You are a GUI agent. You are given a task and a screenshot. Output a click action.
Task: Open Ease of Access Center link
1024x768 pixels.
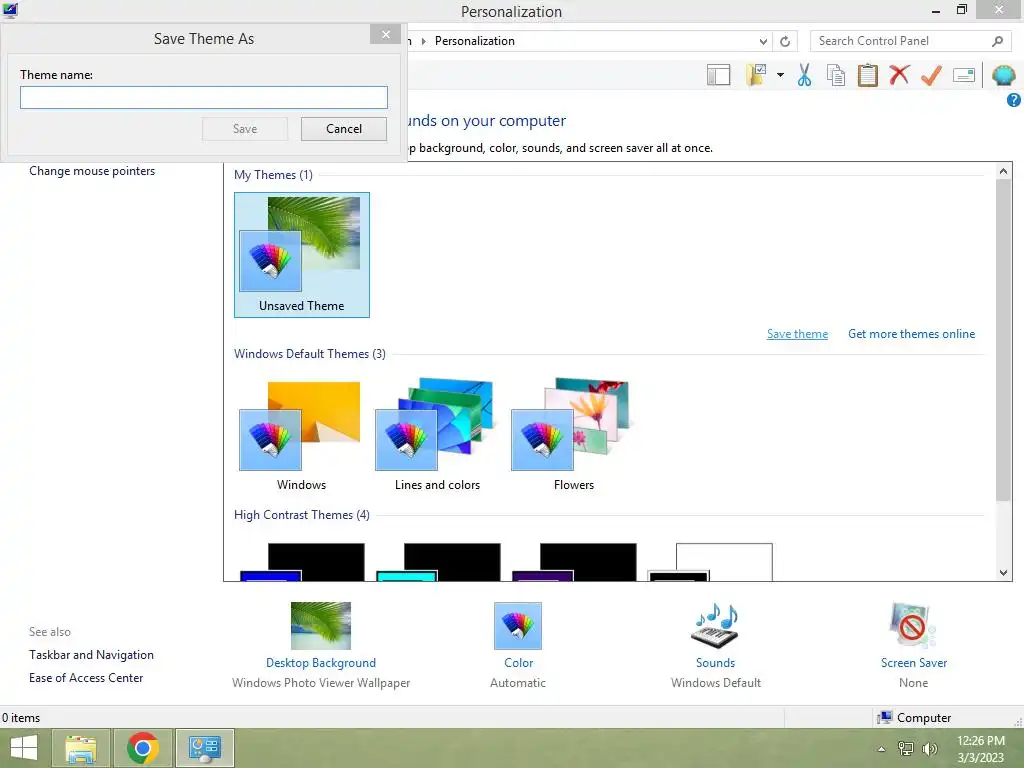86,678
